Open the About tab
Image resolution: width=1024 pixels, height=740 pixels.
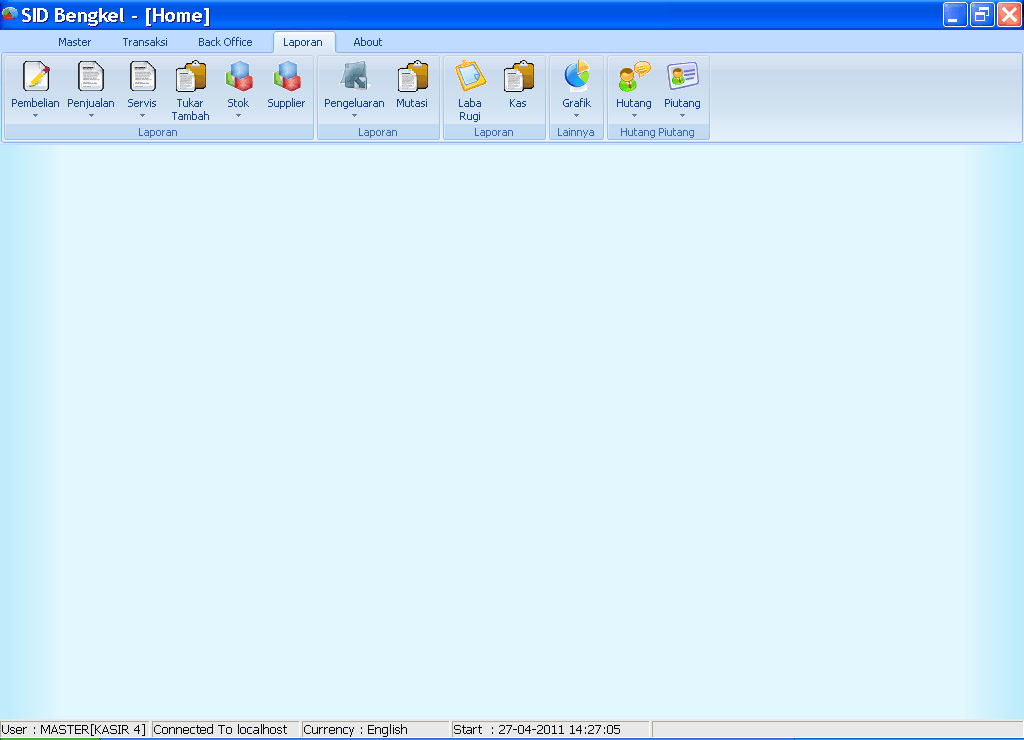pos(367,42)
